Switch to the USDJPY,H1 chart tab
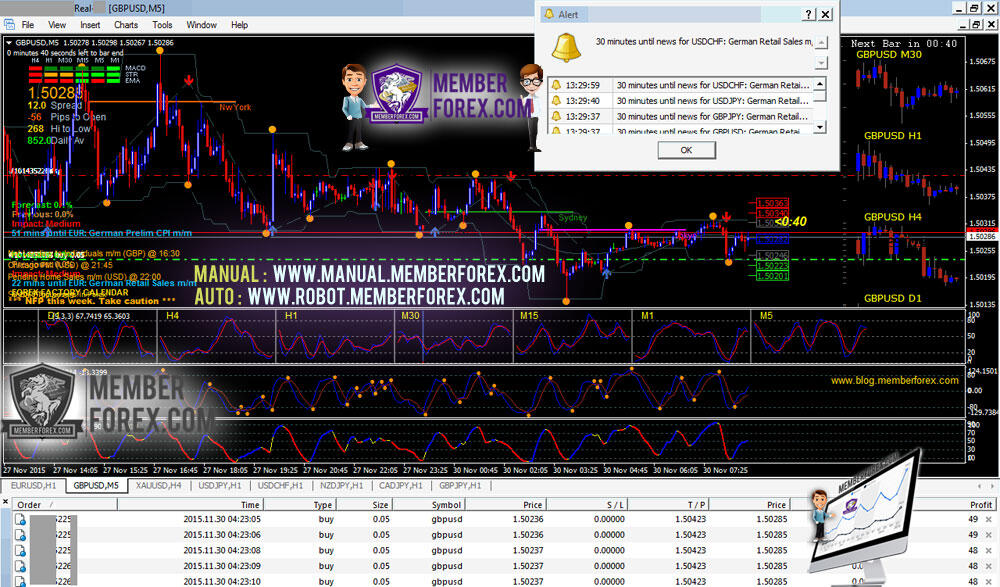 coord(220,486)
